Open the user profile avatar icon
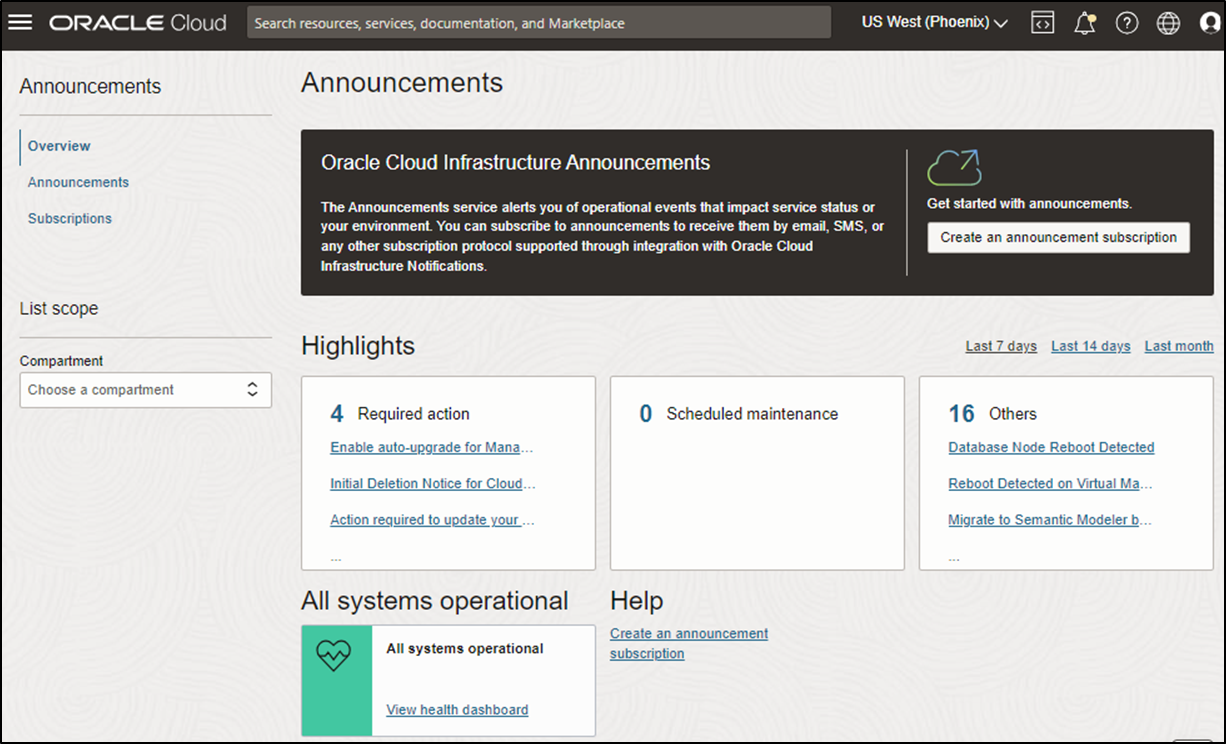Screen dimensions: 1226x744 click(1210, 23)
